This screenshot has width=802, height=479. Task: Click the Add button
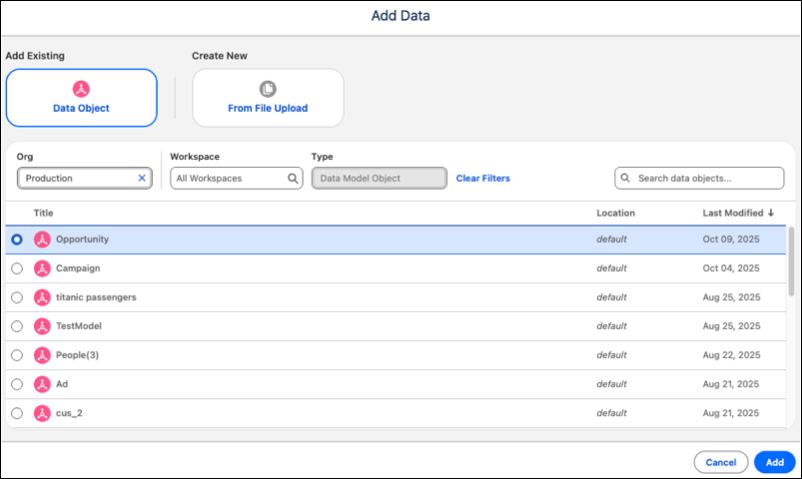click(774, 462)
